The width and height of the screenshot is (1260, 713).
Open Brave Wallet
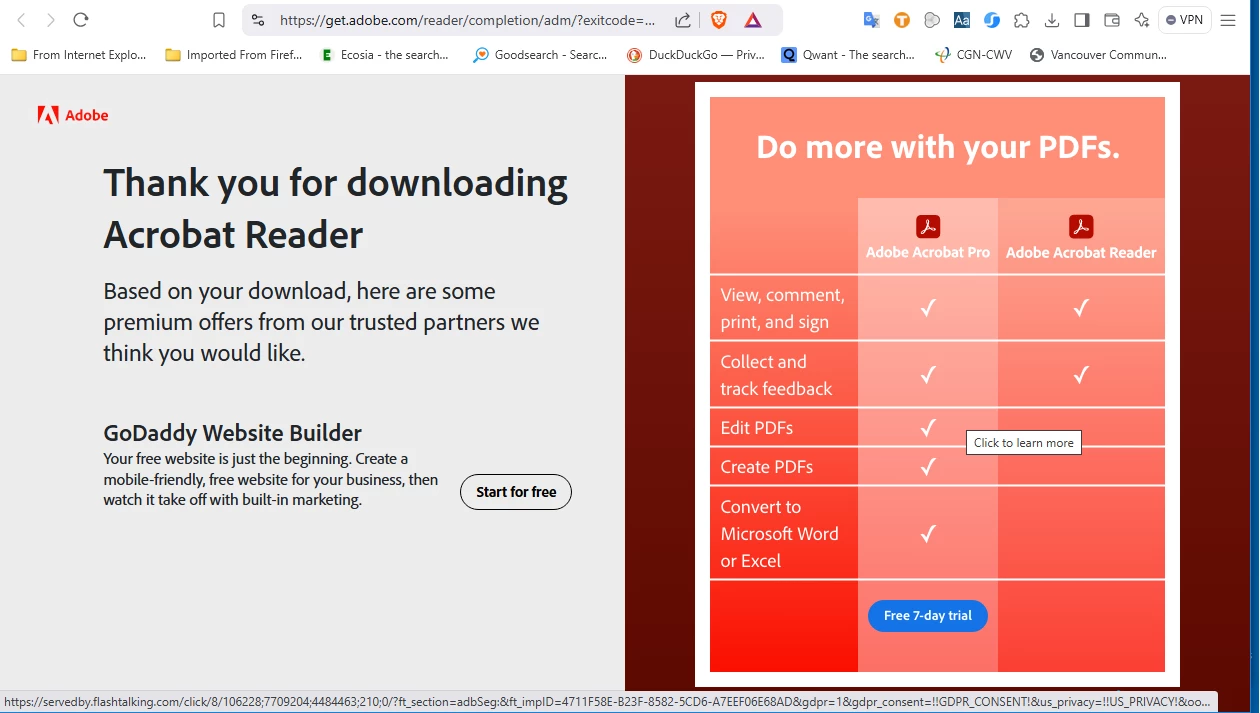pos(1112,20)
